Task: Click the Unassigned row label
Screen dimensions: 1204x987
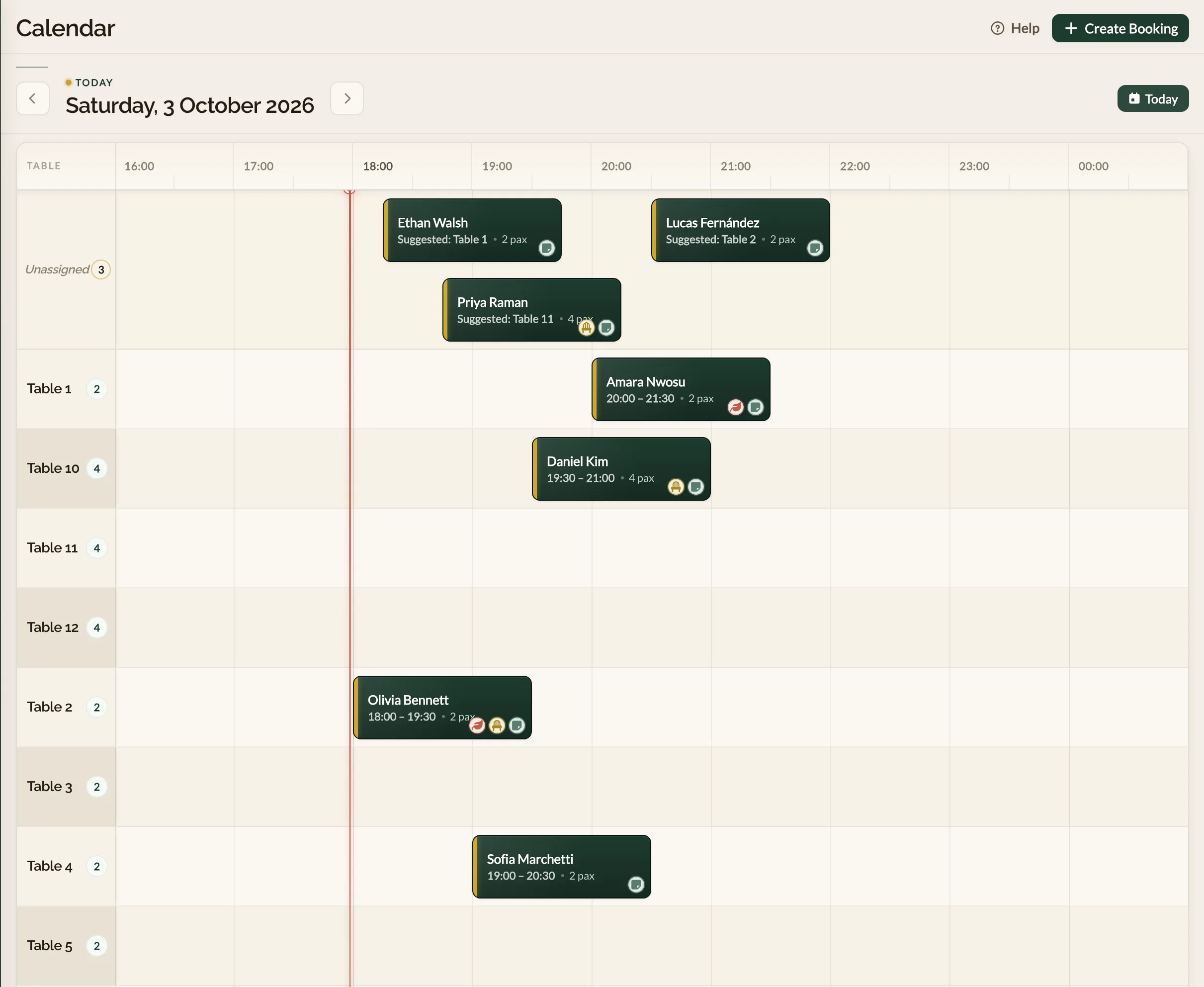Action: coord(57,269)
